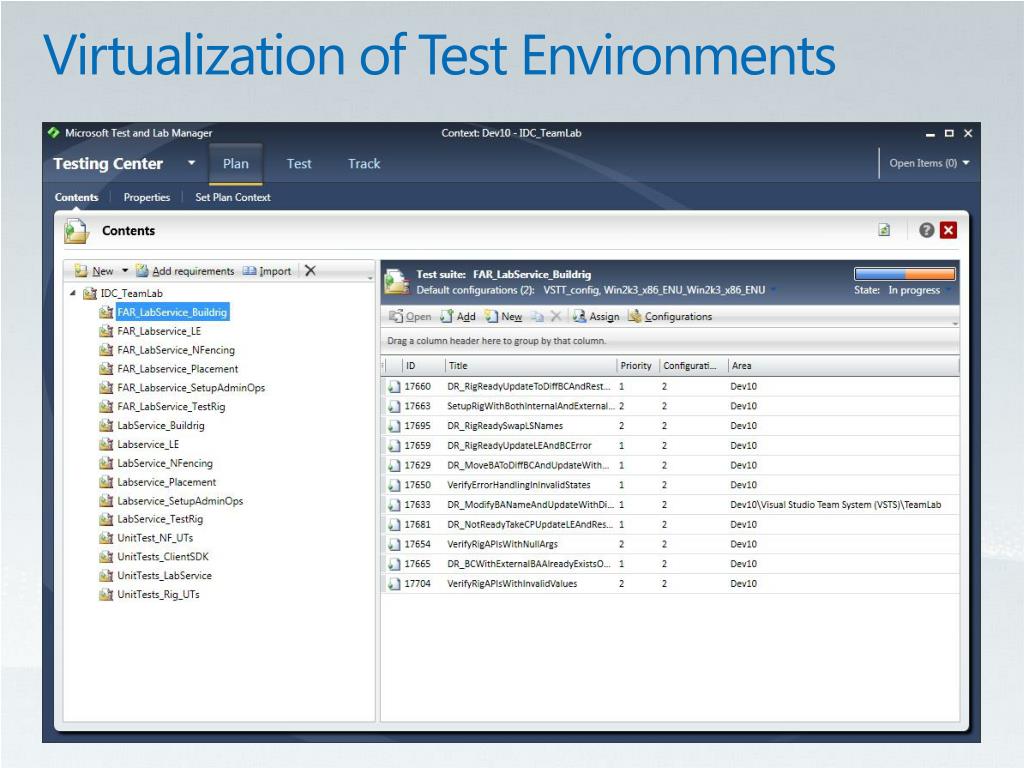Viewport: 1024px width, 768px height.
Task: Click the test case icon for ID 17663
Action: coord(394,406)
